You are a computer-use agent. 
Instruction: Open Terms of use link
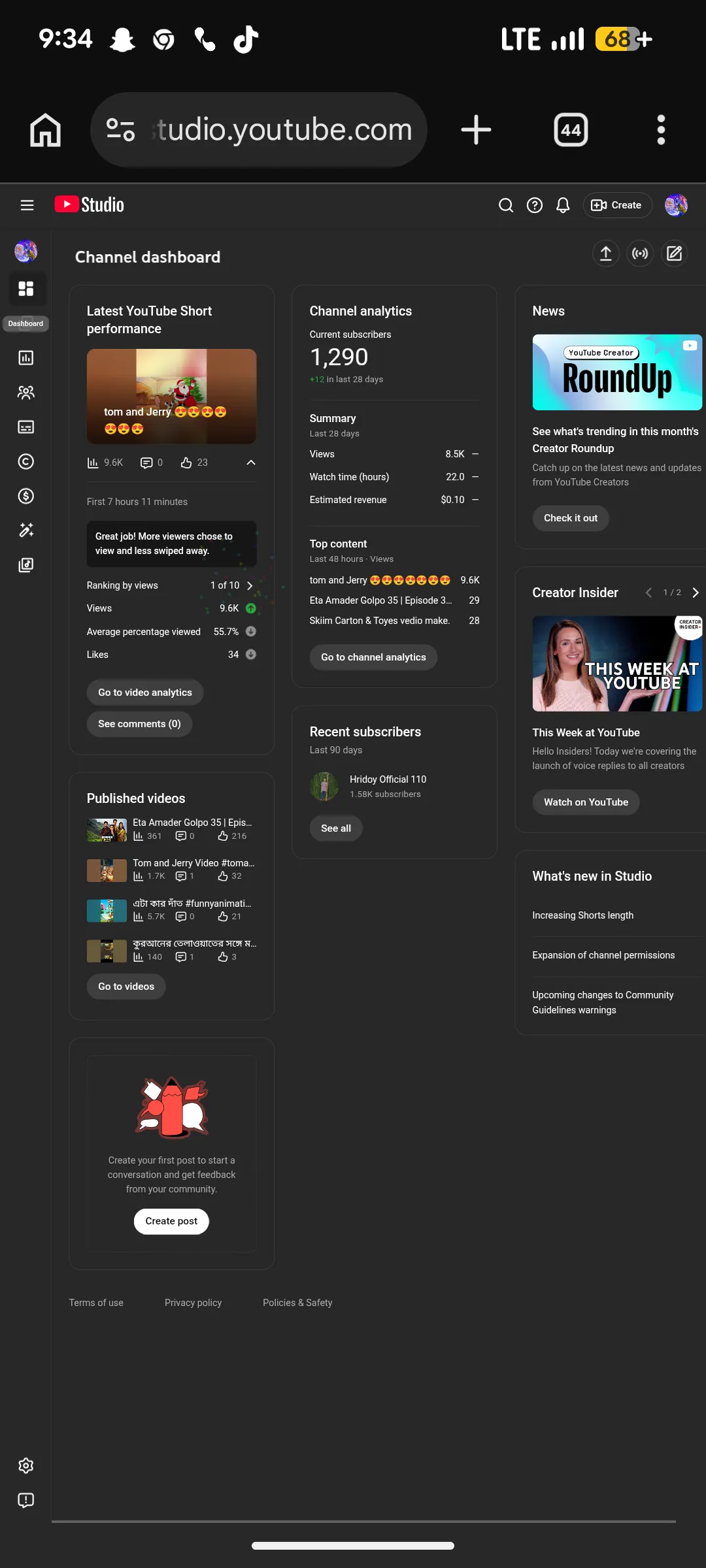96,1303
